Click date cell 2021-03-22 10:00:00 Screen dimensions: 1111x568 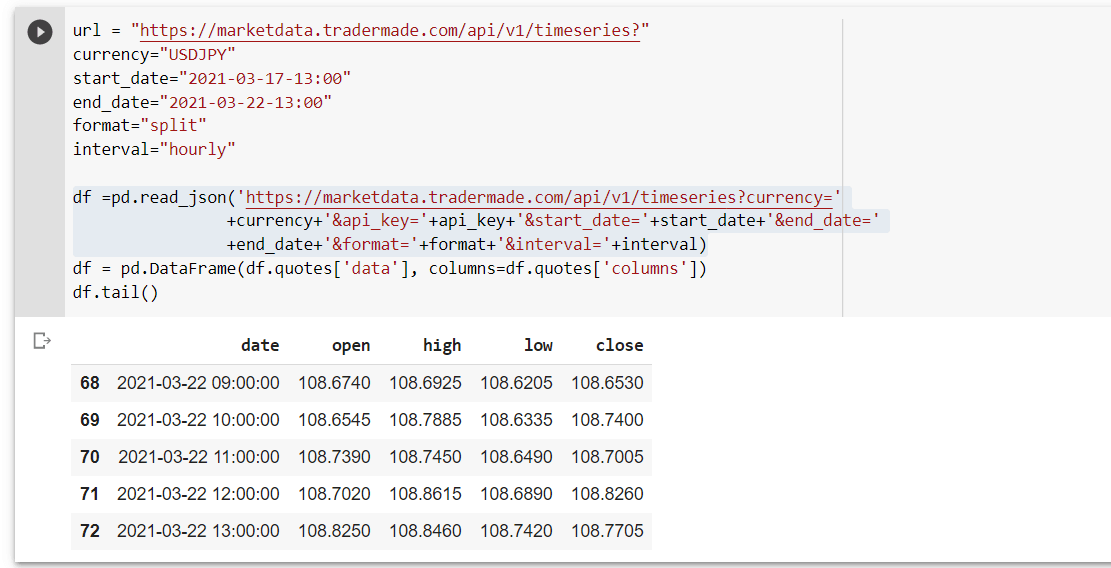point(198,420)
